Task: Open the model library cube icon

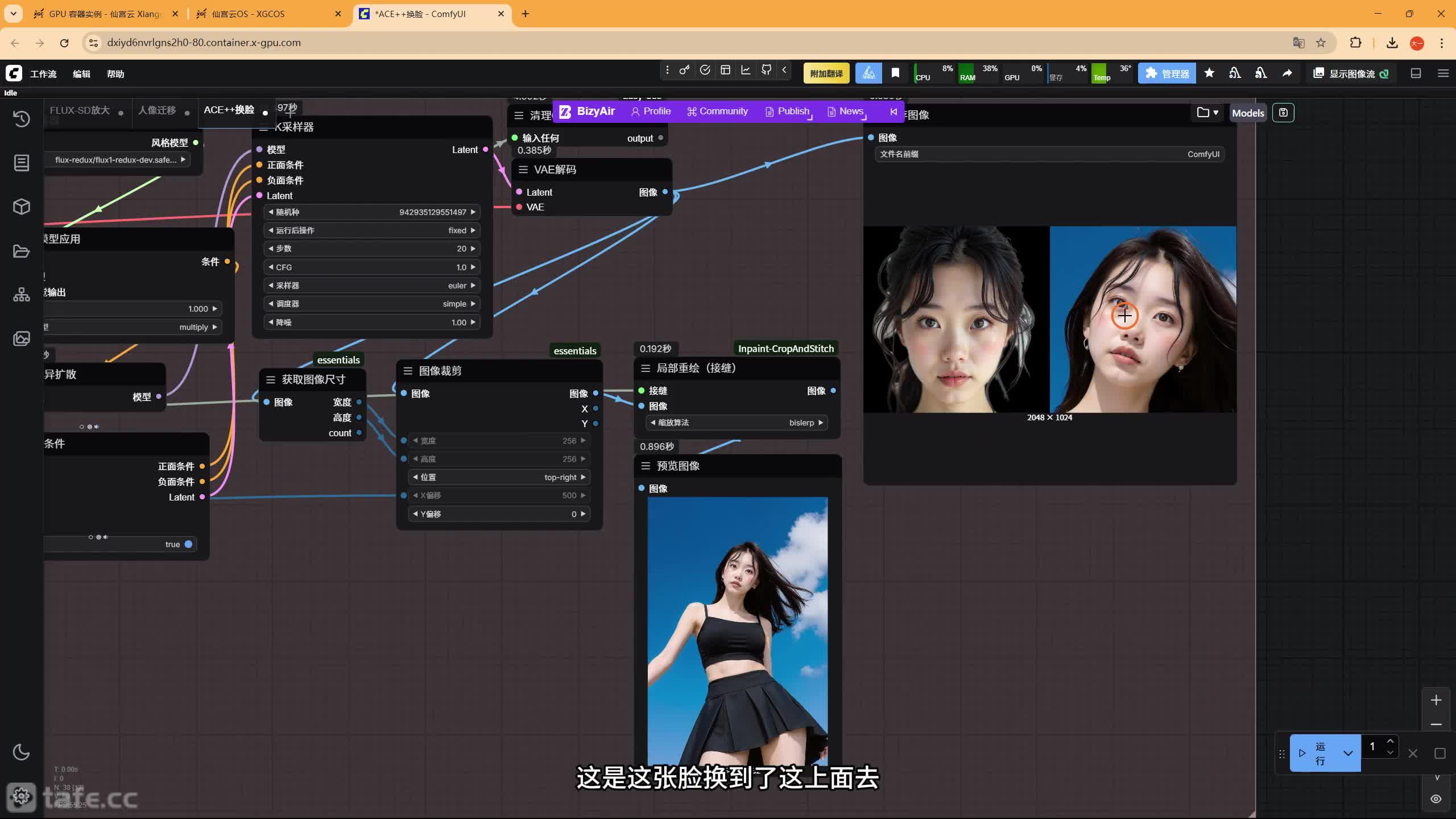Action: coord(22,206)
